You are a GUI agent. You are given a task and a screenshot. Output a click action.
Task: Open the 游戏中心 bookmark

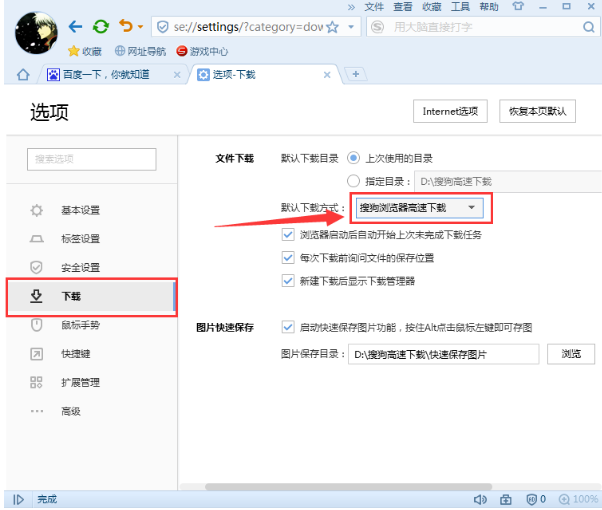202,51
